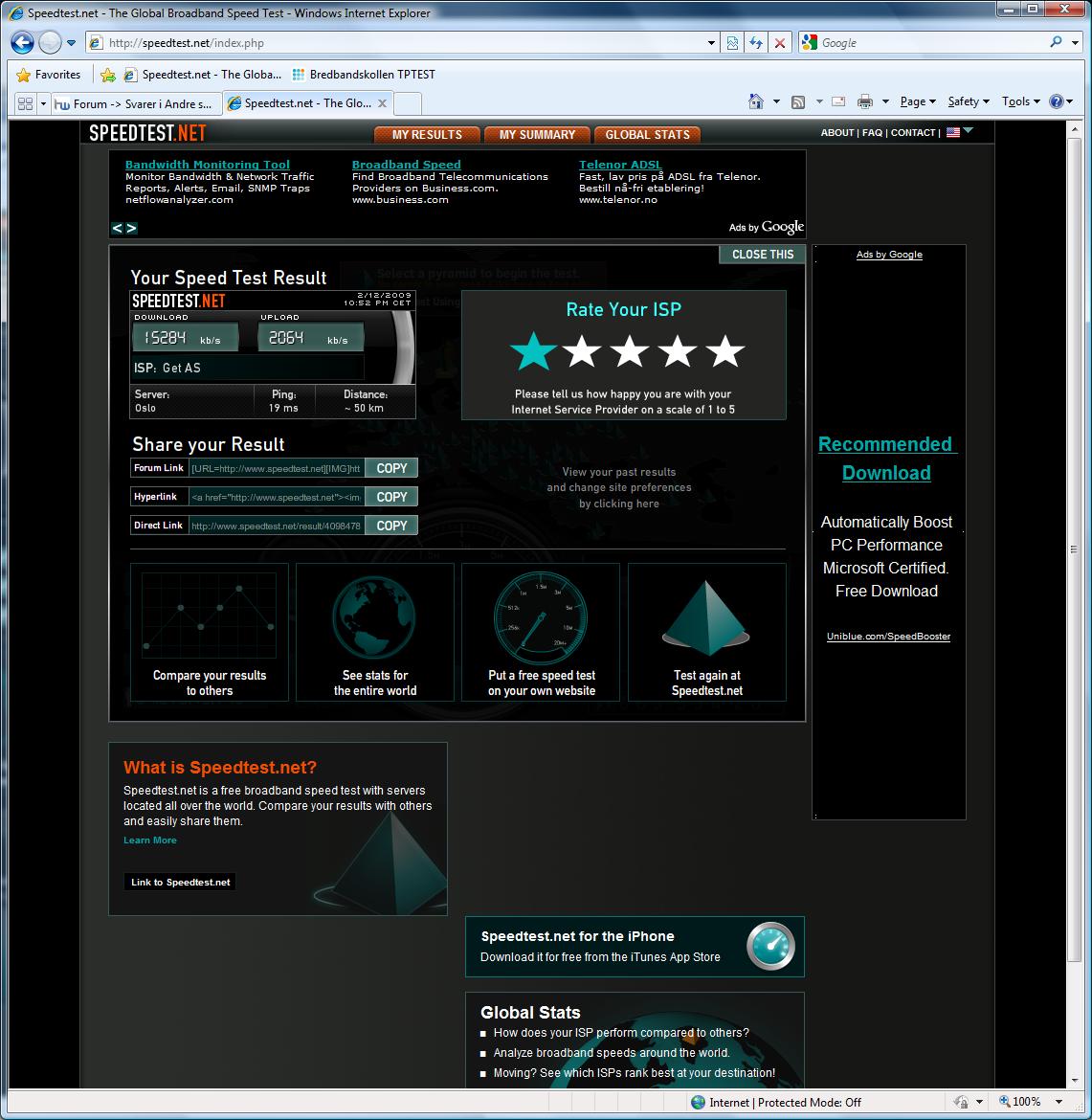Viewport: 1092px width, 1120px height.
Task: Click CLOSE THIS button
Action: (762, 255)
